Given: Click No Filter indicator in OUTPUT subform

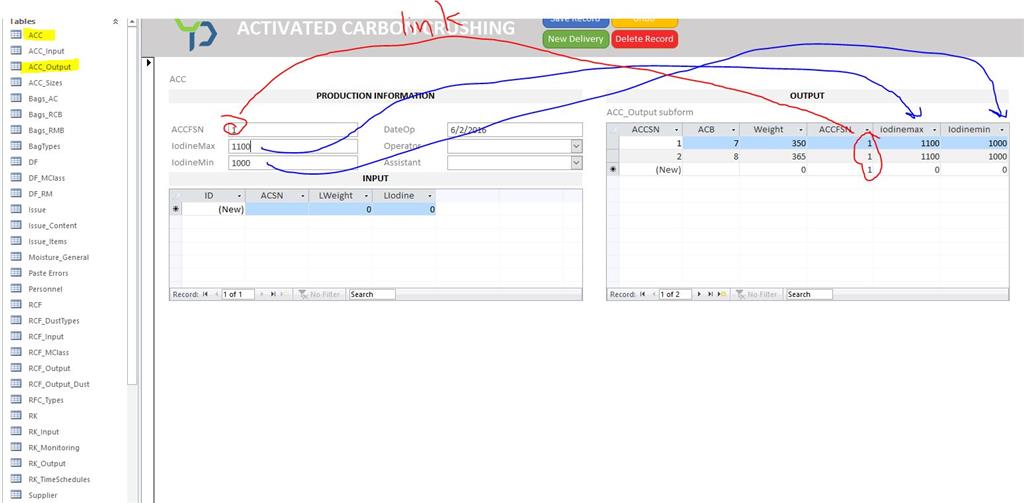Looking at the screenshot, I should tap(756, 295).
